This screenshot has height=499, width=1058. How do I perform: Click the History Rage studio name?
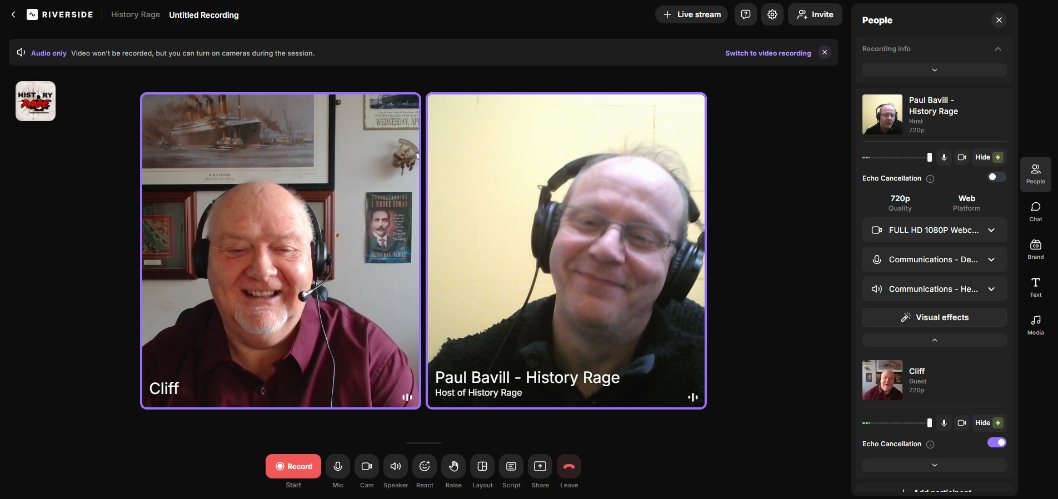tap(136, 14)
